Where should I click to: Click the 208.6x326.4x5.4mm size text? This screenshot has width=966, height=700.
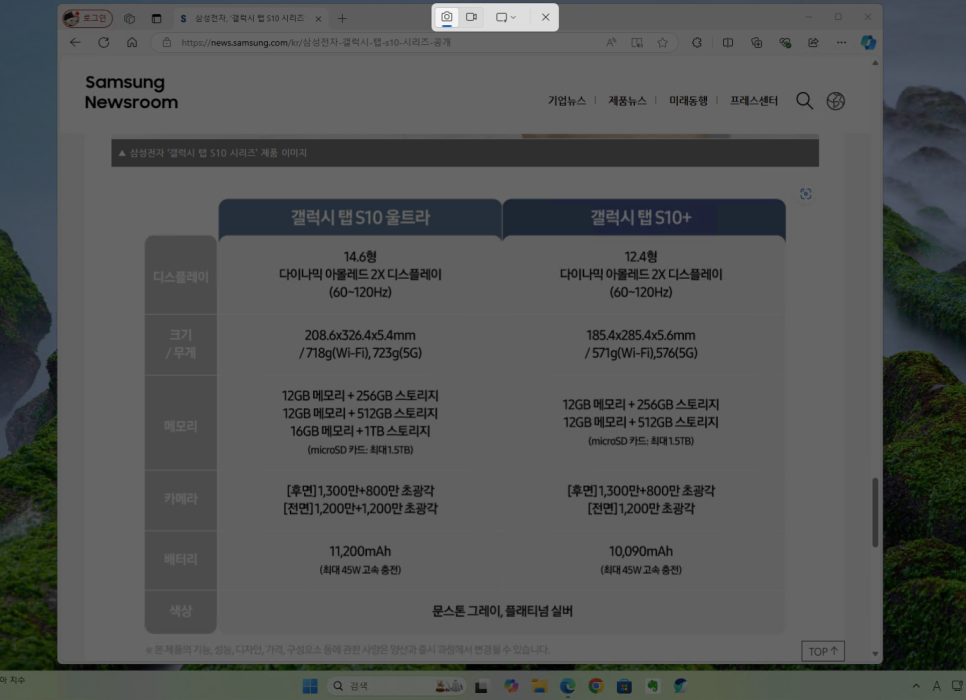coord(360,335)
